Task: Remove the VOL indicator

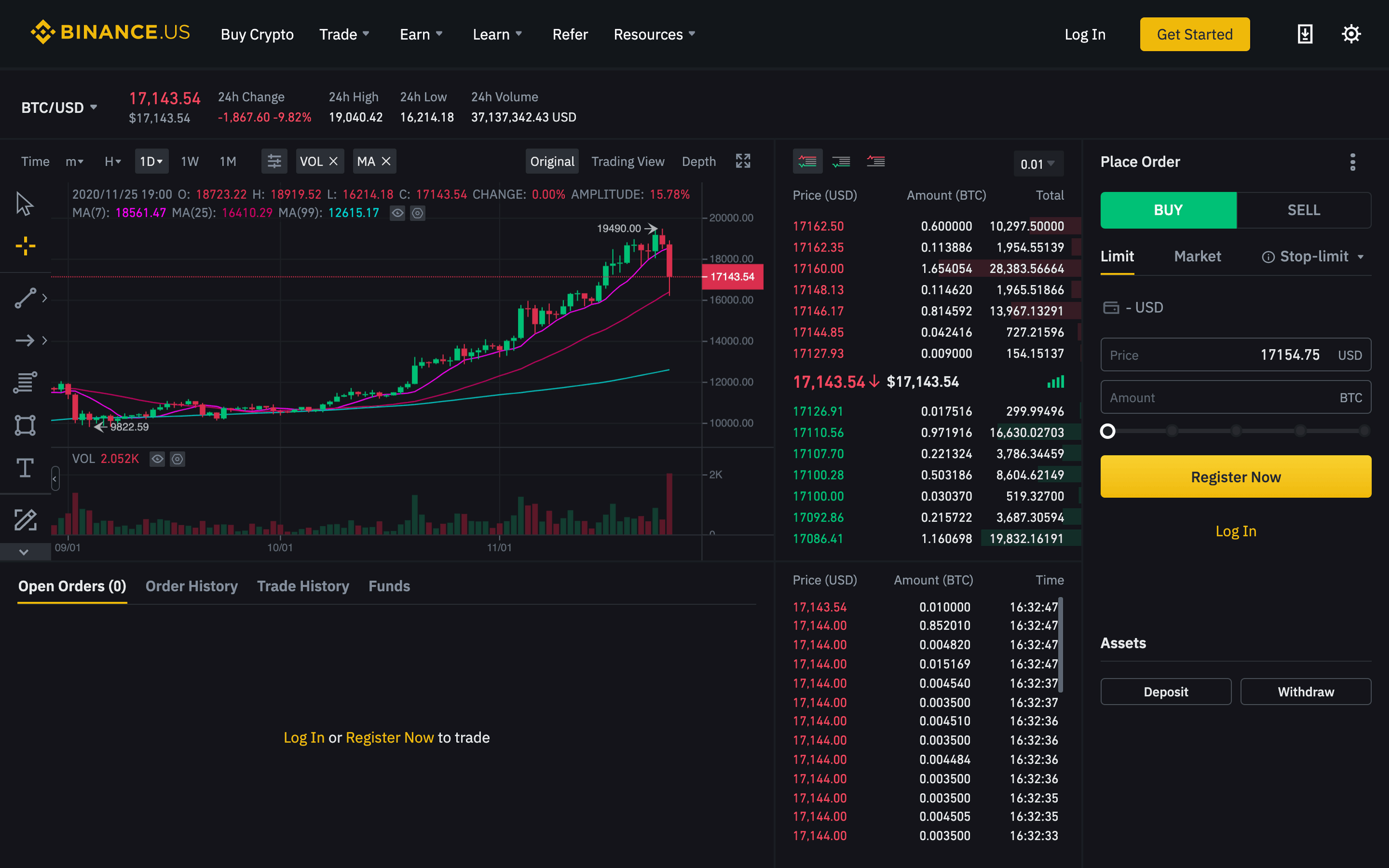Action: (x=333, y=161)
